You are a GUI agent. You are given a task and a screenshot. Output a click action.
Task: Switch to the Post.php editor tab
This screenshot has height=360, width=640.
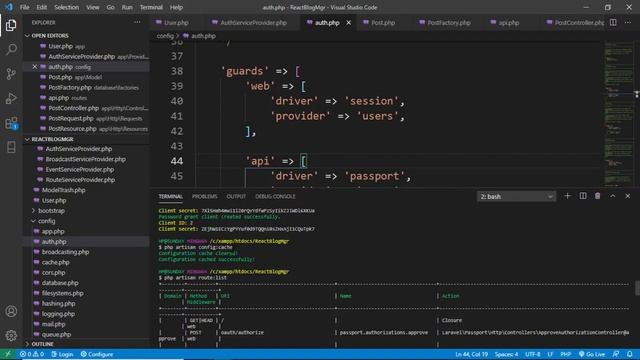(382, 23)
